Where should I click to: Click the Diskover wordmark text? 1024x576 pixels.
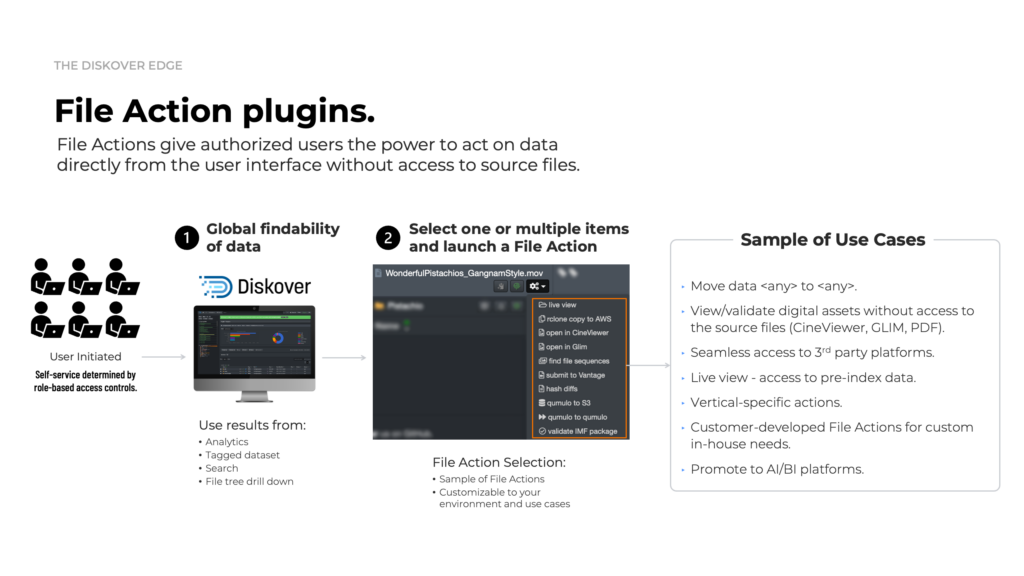click(x=274, y=287)
